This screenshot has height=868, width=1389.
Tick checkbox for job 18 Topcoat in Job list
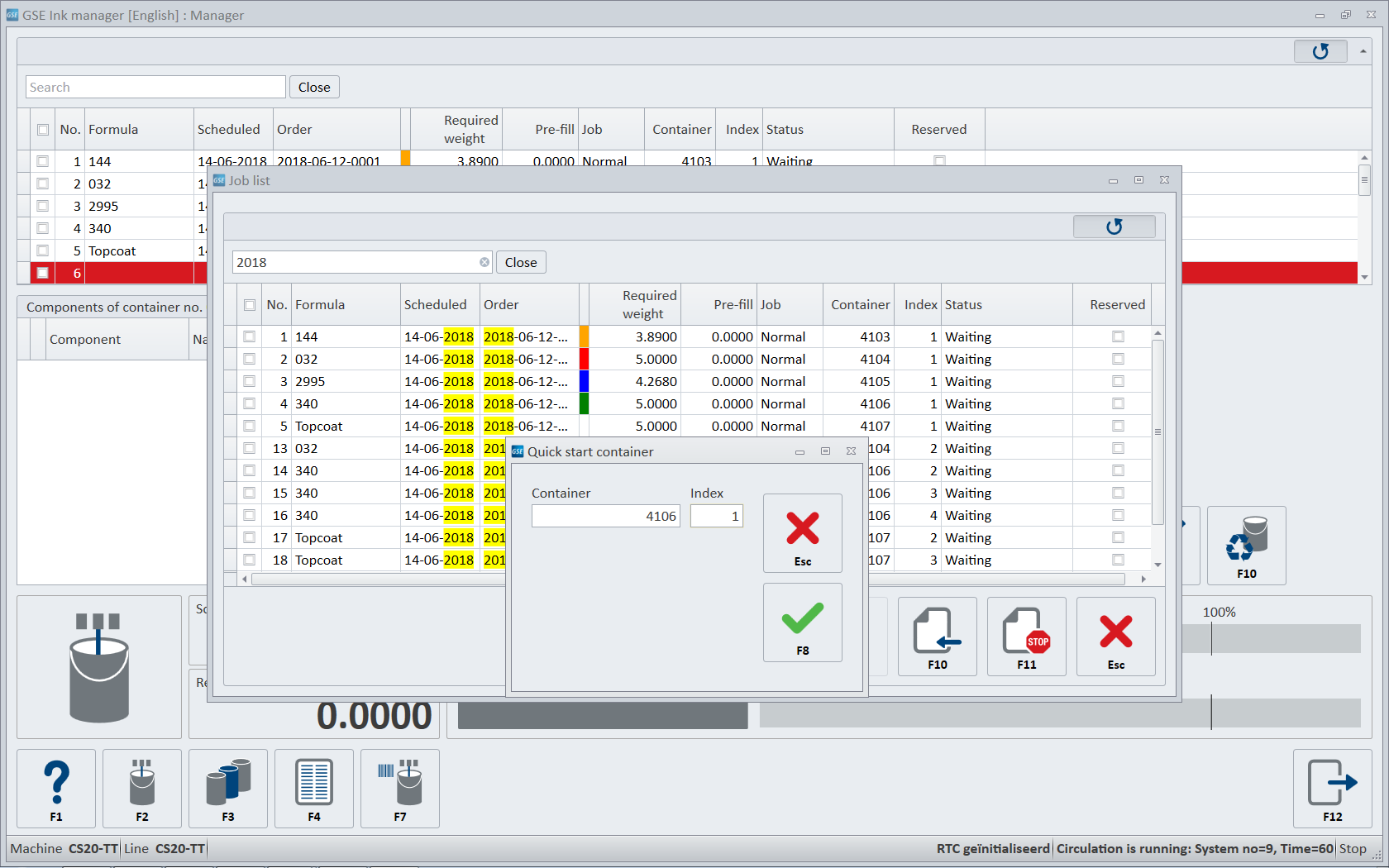250,560
